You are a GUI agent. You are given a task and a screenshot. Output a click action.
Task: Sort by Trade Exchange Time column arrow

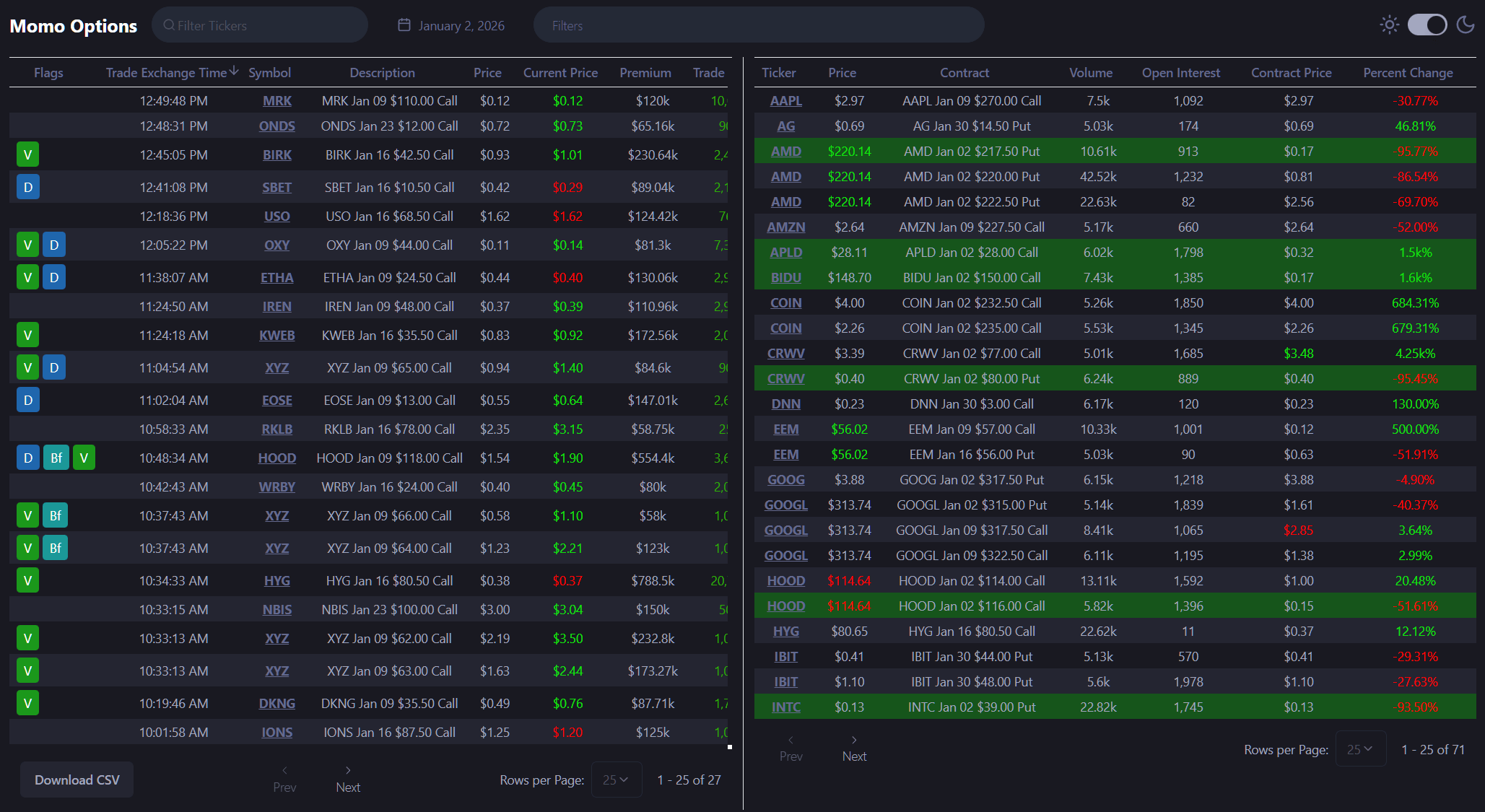tap(234, 71)
